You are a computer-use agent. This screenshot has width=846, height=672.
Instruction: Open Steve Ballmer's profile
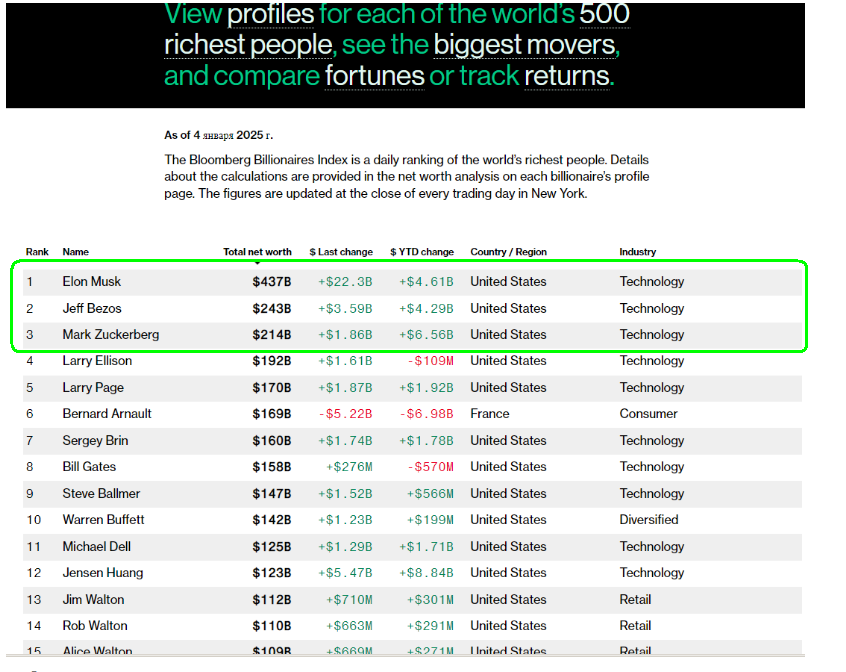[101, 493]
